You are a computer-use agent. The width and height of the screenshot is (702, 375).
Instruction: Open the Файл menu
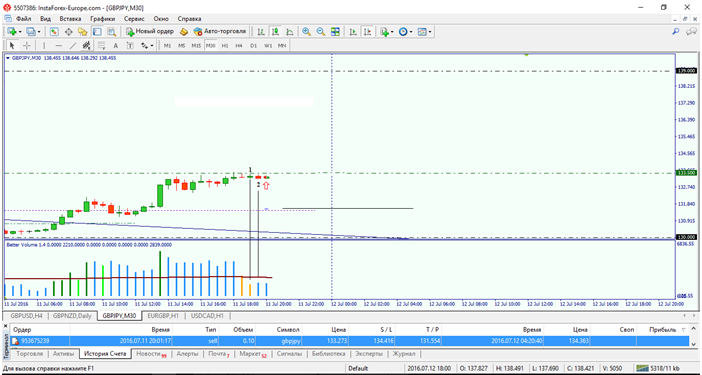tap(24, 19)
